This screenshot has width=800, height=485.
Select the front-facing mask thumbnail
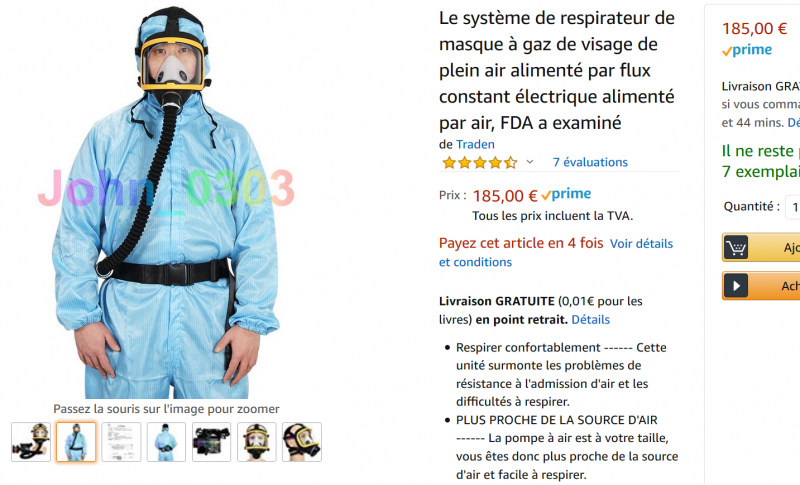tap(257, 442)
